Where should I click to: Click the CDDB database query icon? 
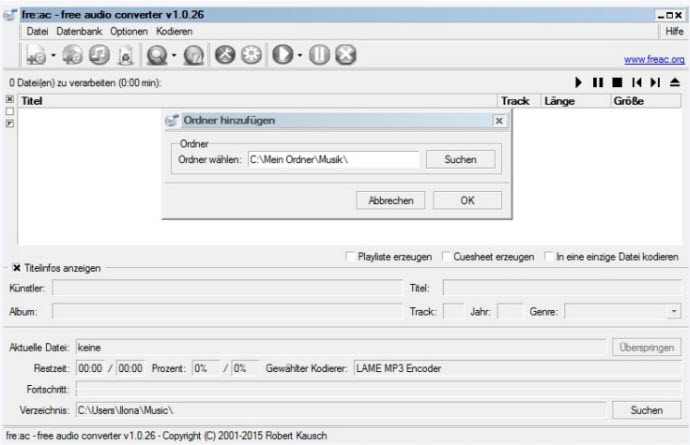click(x=157, y=55)
